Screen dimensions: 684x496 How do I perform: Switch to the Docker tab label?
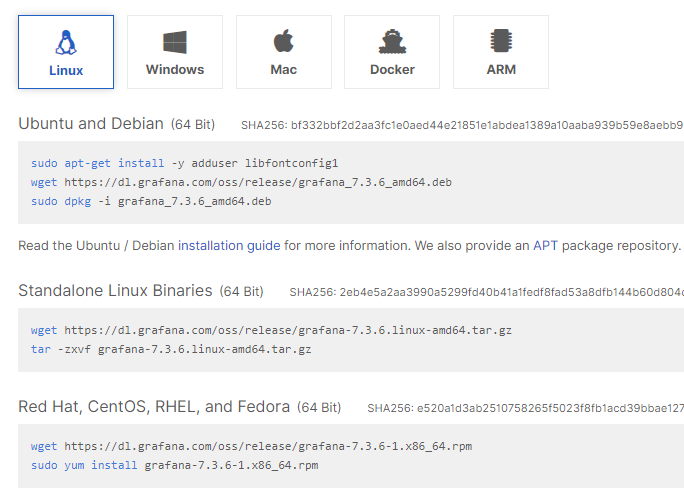(392, 69)
